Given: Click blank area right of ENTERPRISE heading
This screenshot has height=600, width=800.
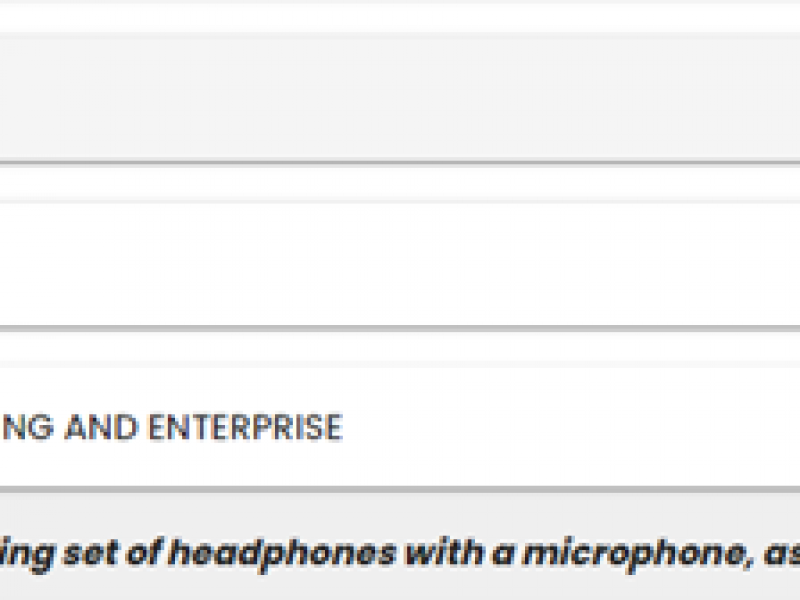Looking at the screenshot, I should (571, 427).
